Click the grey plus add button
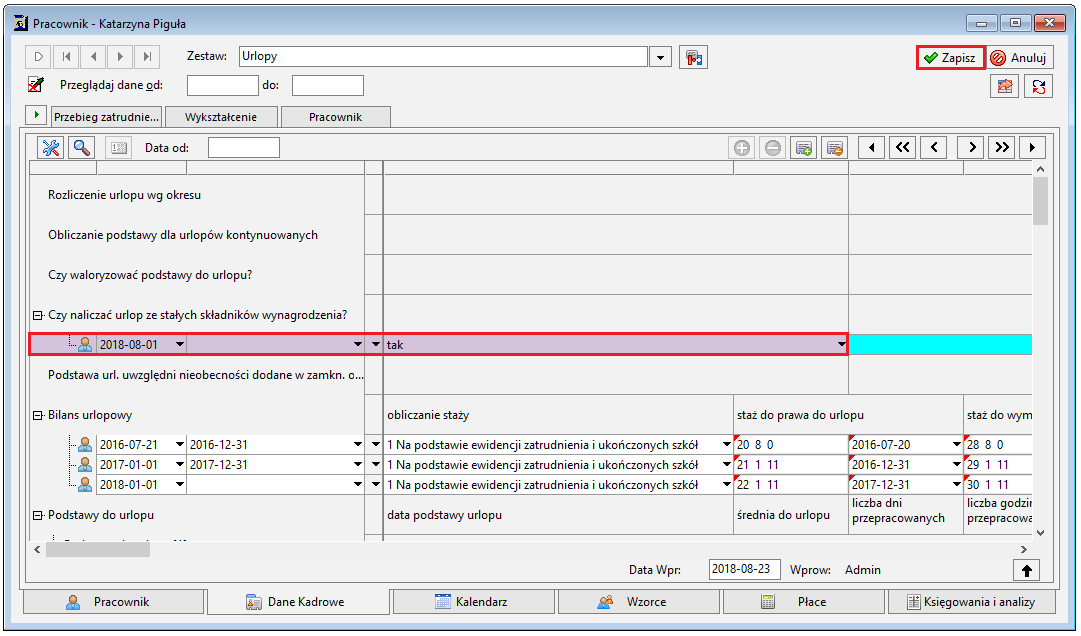This screenshot has height=636, width=1081. (742, 147)
